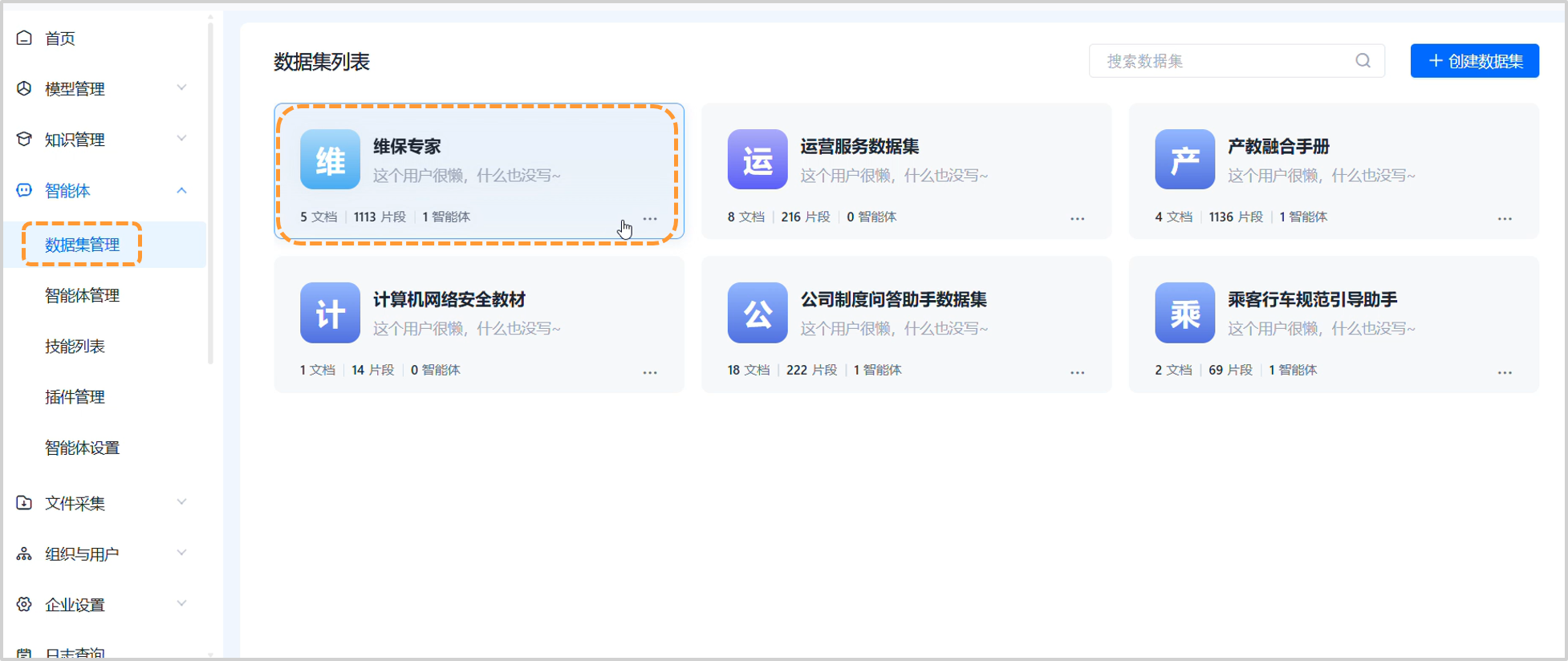Click 这个用户很懒 description on 运营服务数据集
The image size is (1568, 661).
click(894, 175)
